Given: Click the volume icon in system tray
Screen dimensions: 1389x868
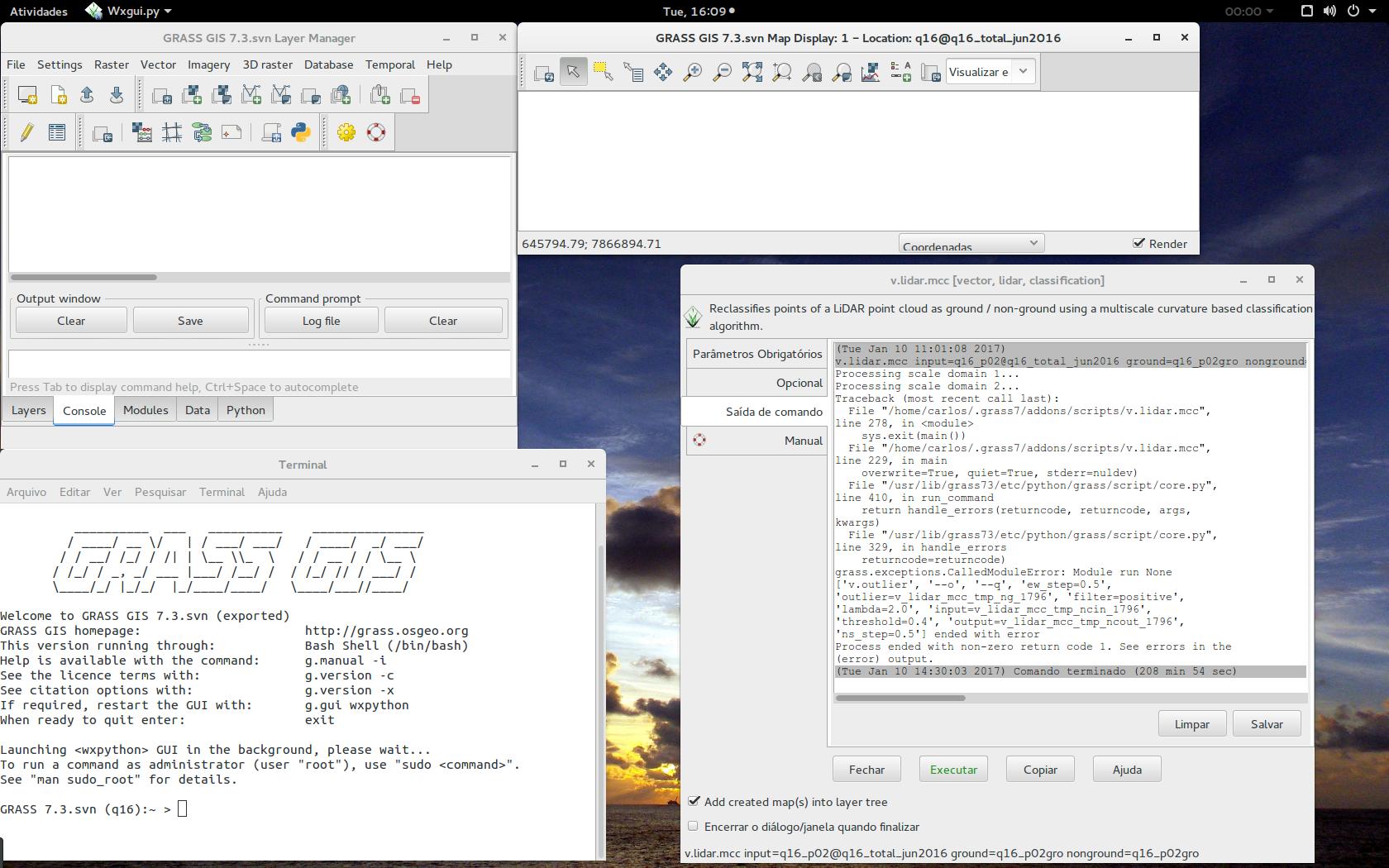Looking at the screenshot, I should (1330, 11).
